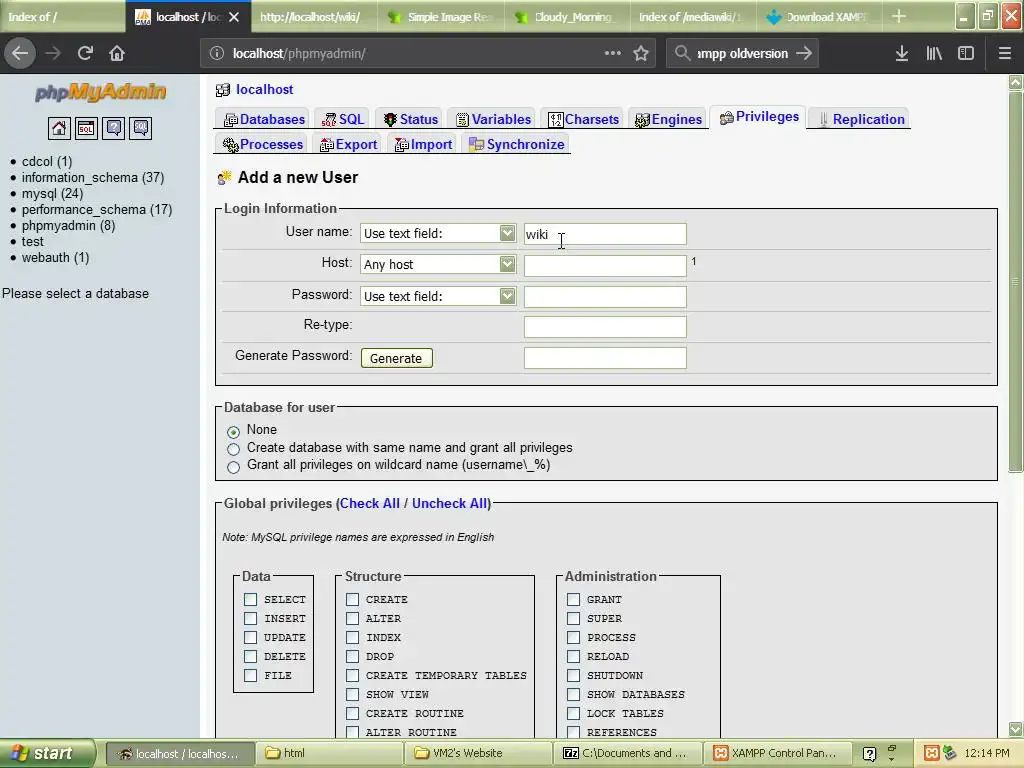Open downloads arrow icon in toolbar

(901, 53)
